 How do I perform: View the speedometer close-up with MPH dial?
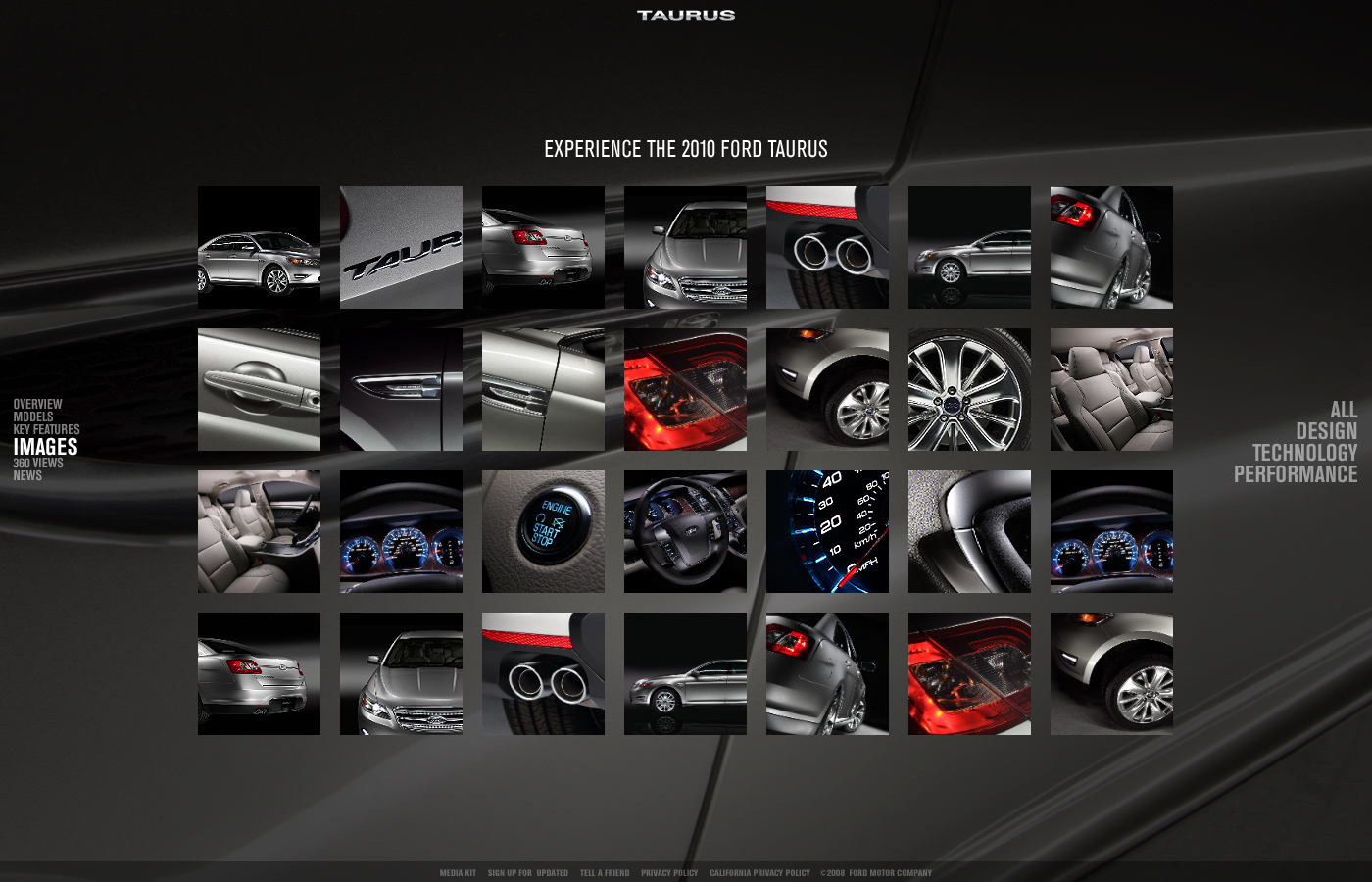(x=827, y=531)
